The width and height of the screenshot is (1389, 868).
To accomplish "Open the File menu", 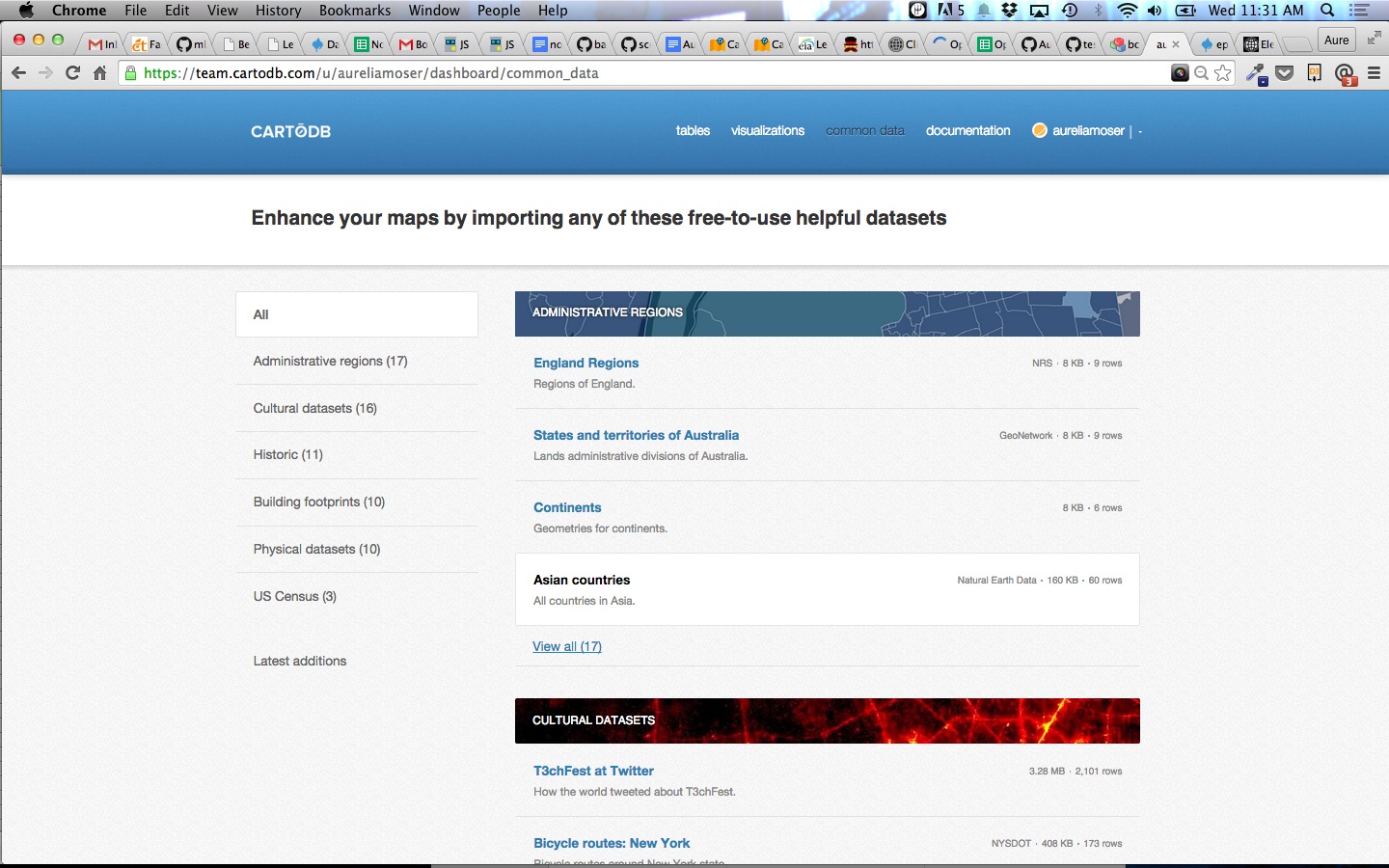I will pyautogui.click(x=136, y=10).
